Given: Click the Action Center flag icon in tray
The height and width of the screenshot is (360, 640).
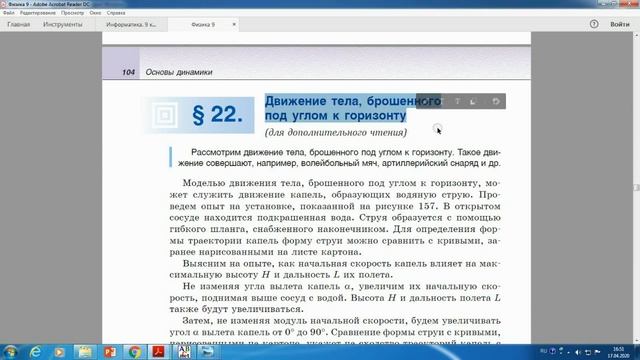Looking at the screenshot, I should coord(597,352).
